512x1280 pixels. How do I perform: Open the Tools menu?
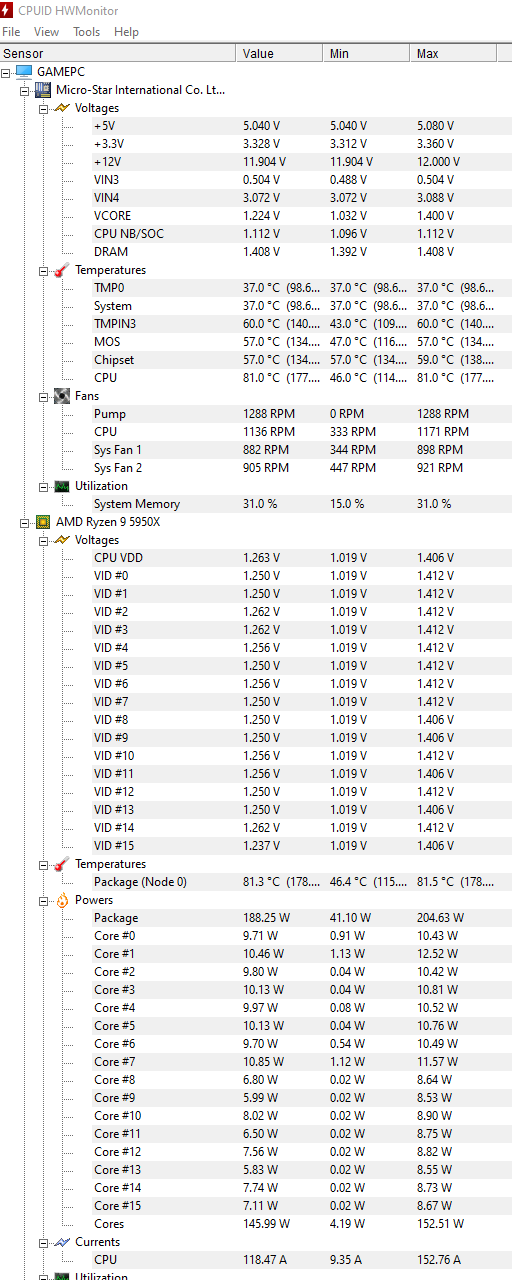(x=86, y=32)
